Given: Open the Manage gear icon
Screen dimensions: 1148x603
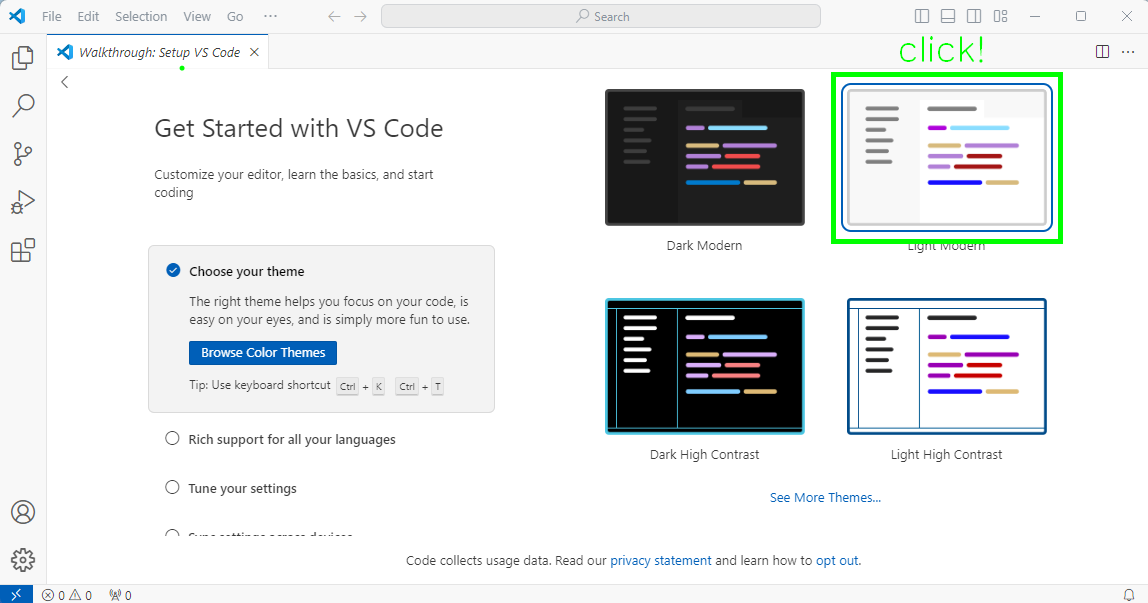Looking at the screenshot, I should (23, 560).
